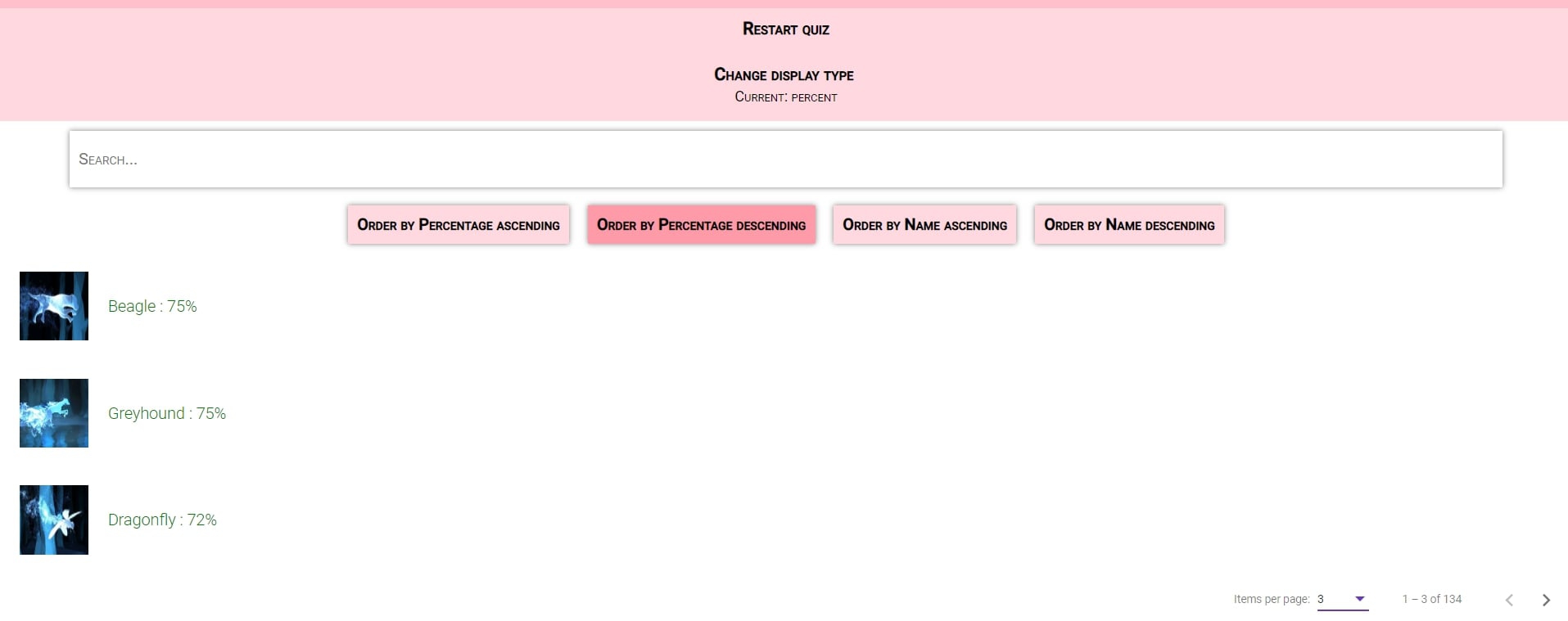Image resolution: width=1568 pixels, height=621 pixels.
Task: Choose Order by Name descending
Action: tap(1129, 224)
